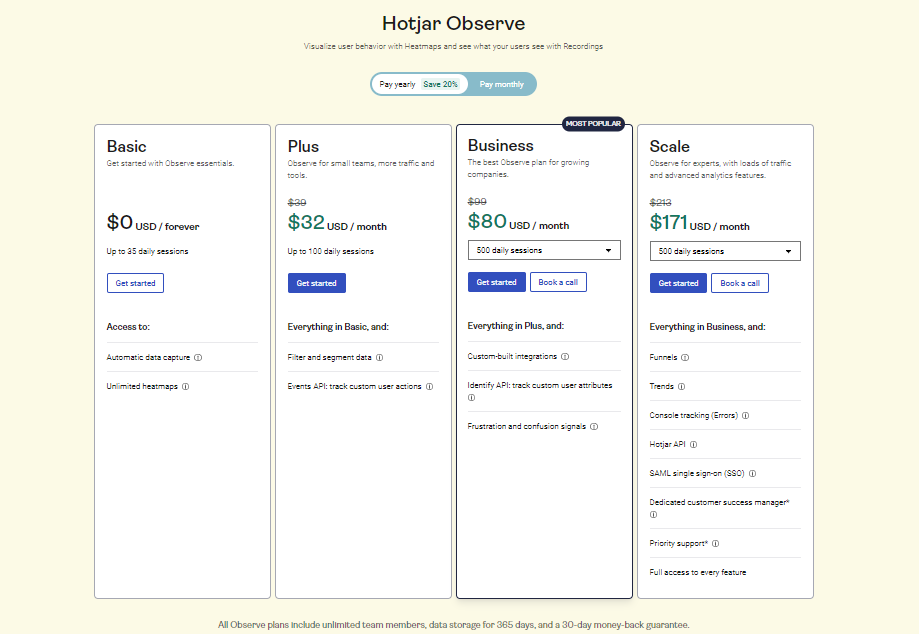The width and height of the screenshot is (919, 634).
Task: Open info icon under Dedicated customer success manager
Action: (x=653, y=515)
